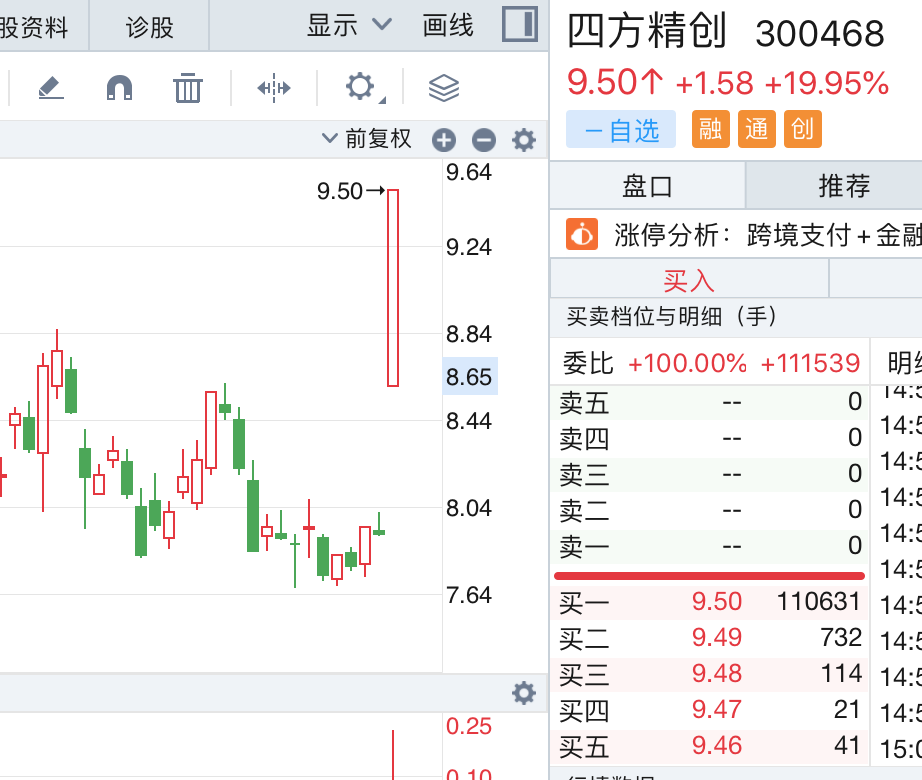Toggle the magnet snap tool
Viewport: 922px width, 780px height.
point(119,88)
